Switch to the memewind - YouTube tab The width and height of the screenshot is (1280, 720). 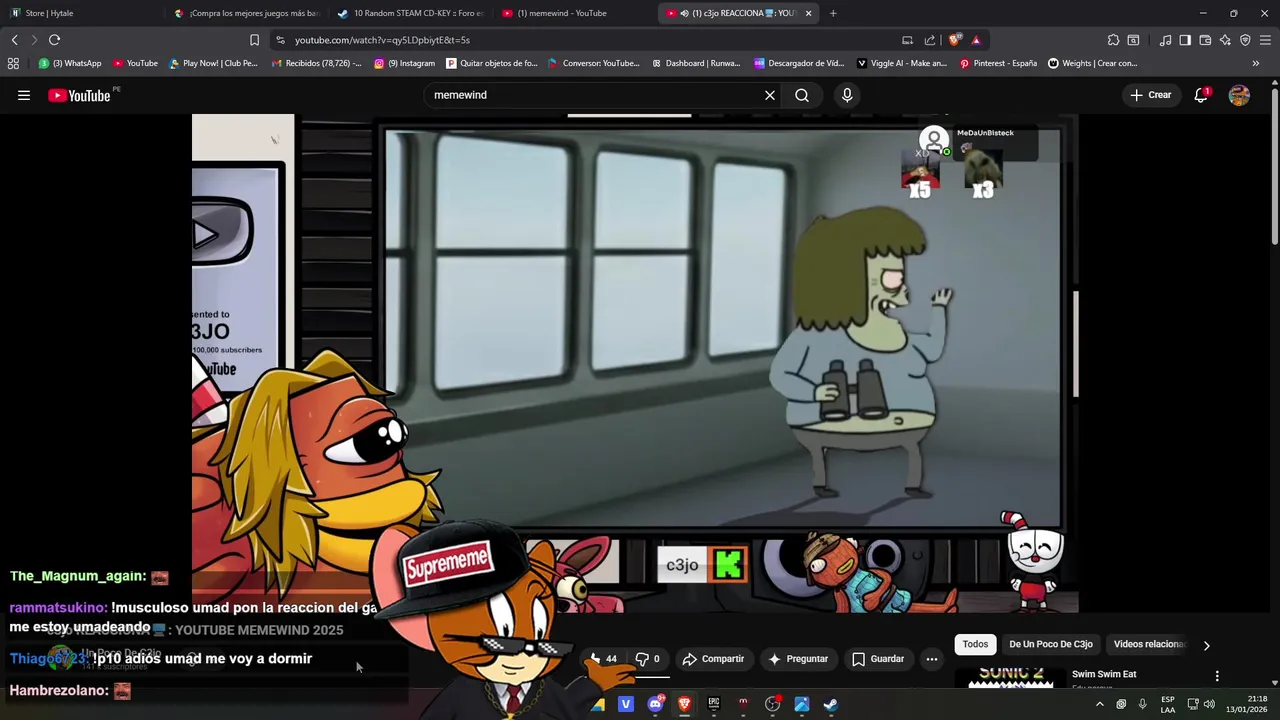[x=575, y=13]
